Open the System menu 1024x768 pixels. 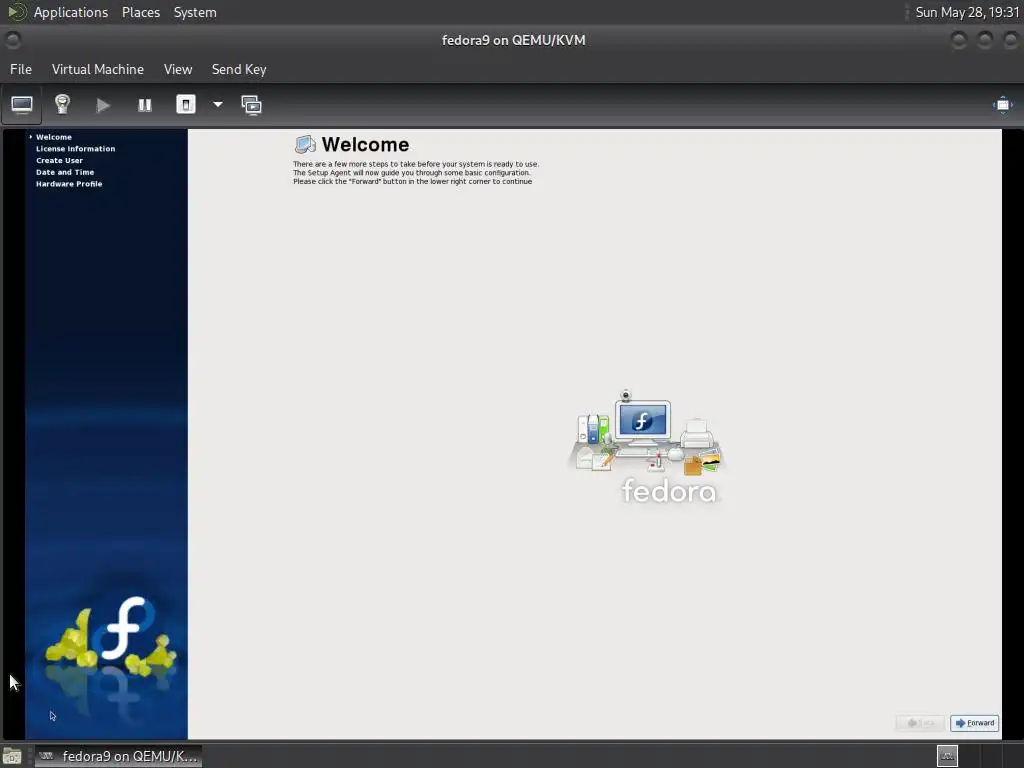[x=195, y=12]
